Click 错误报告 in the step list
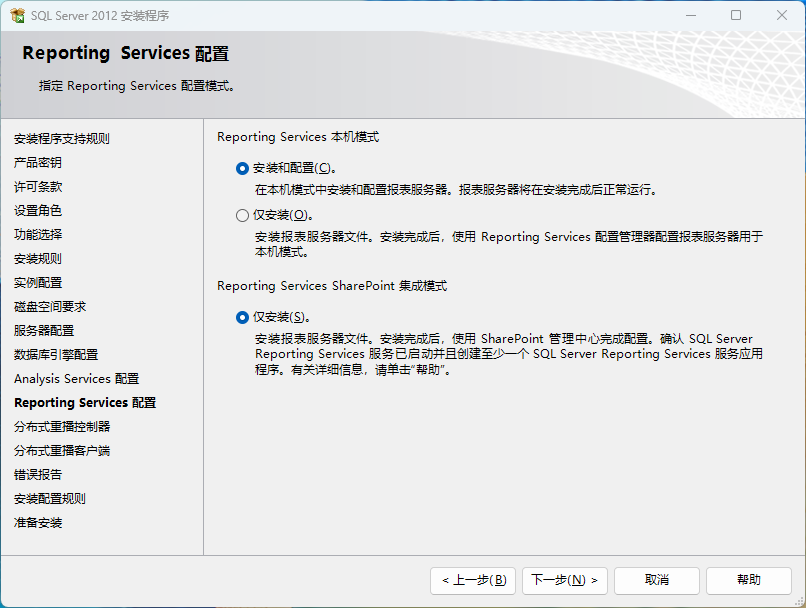This screenshot has width=806, height=608. tap(38, 475)
